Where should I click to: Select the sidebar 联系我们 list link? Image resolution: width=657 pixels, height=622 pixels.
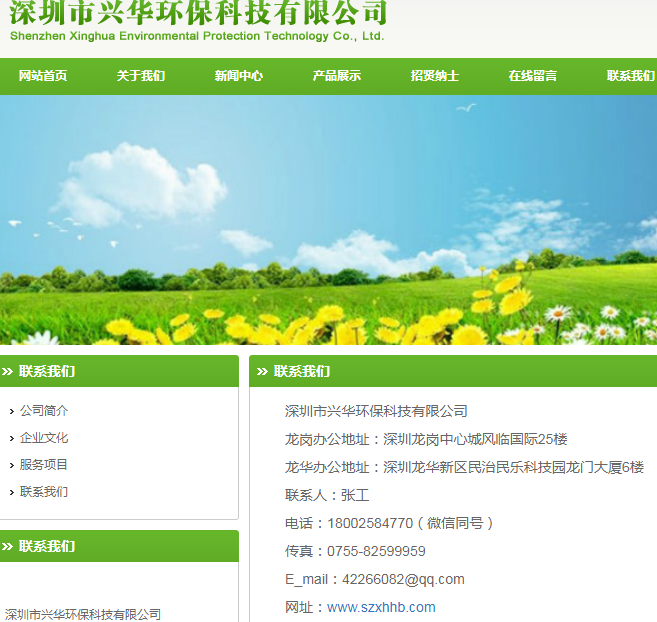44,492
